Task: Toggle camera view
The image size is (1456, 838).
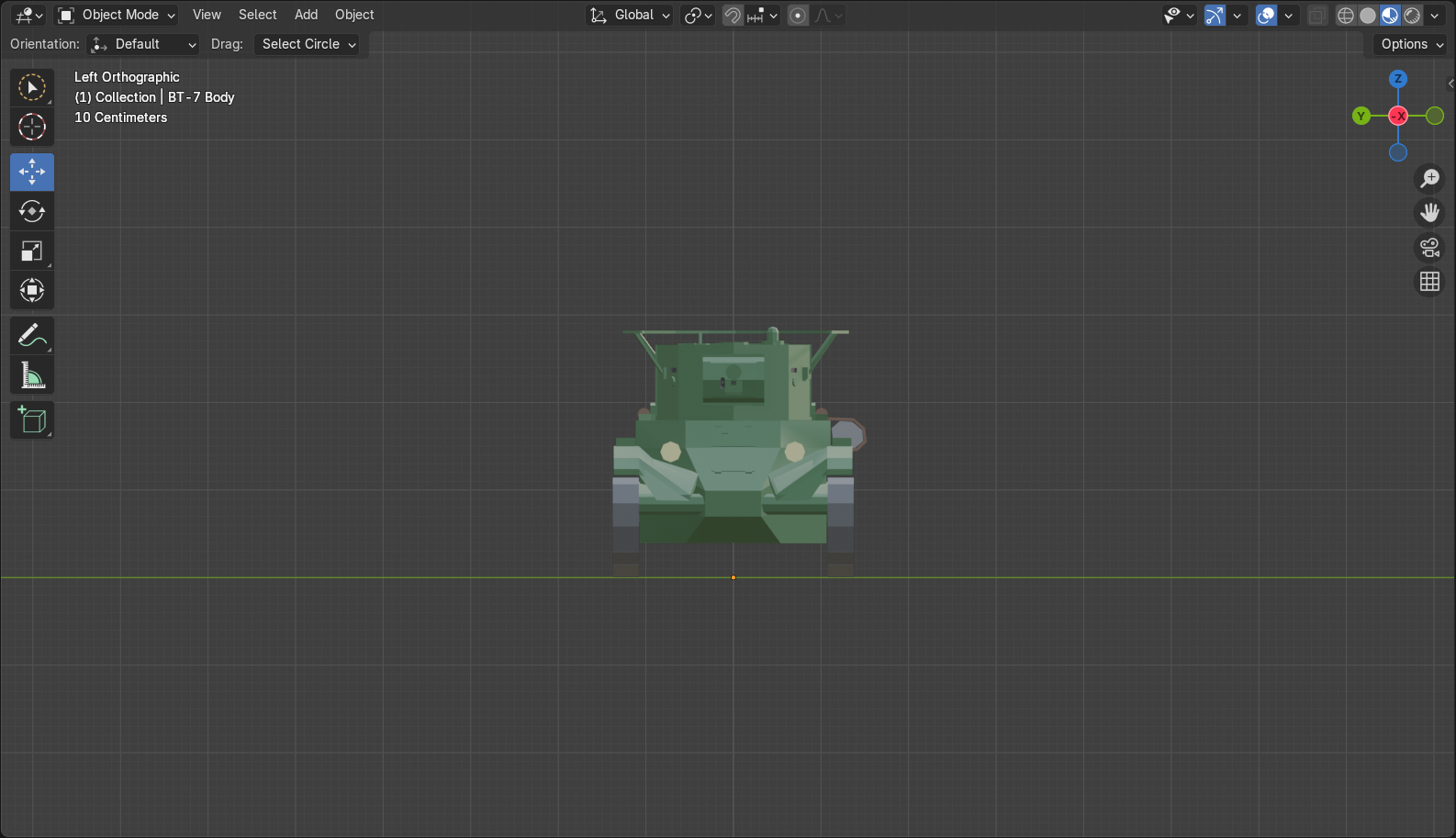Action: (1430, 248)
